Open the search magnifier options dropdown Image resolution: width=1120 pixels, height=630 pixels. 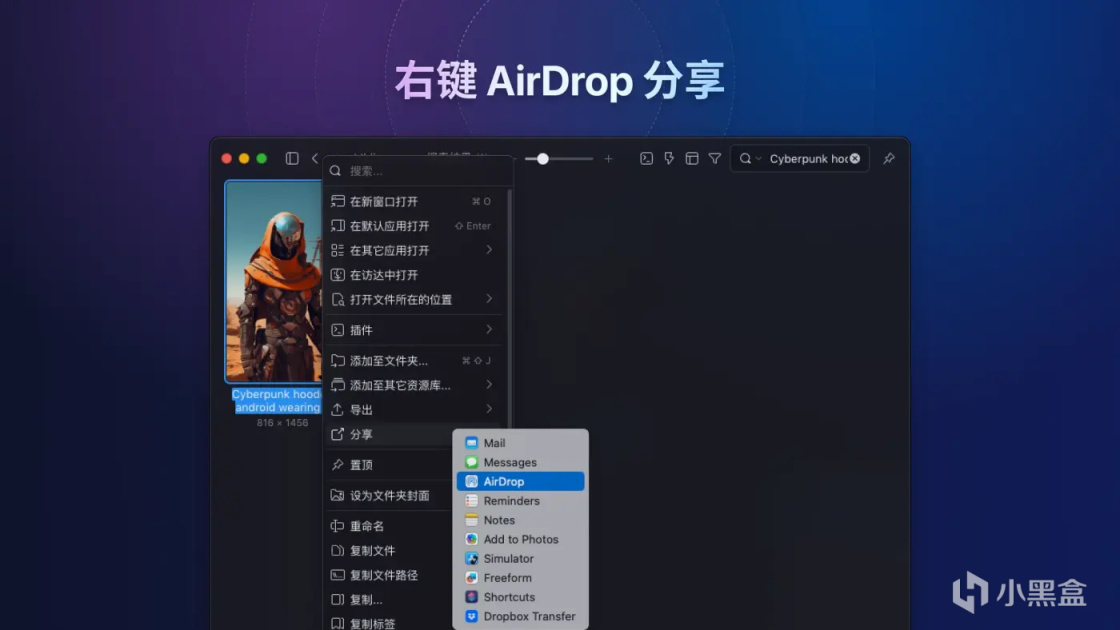tap(750, 159)
